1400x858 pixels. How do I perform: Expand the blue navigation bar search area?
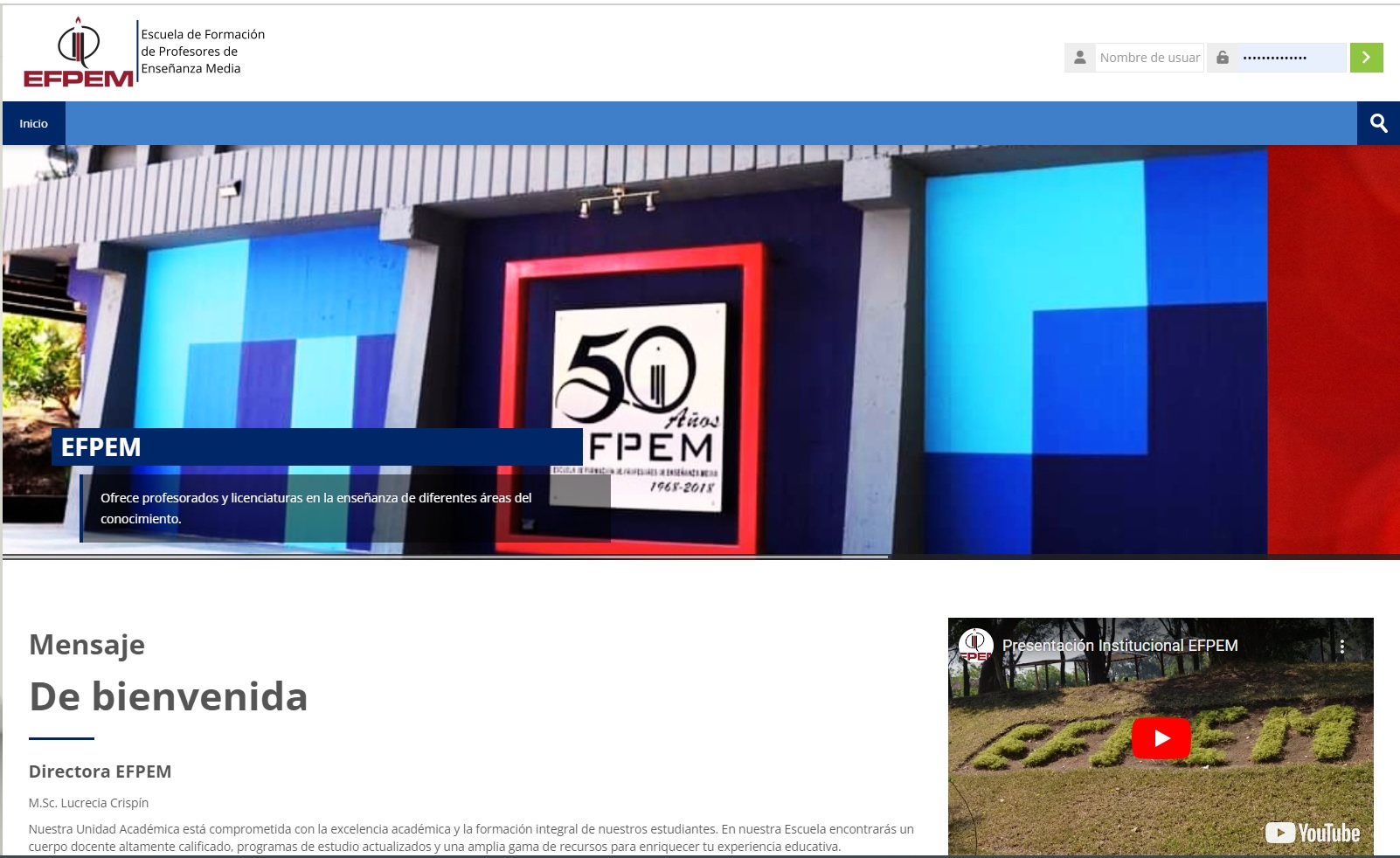(x=1379, y=122)
